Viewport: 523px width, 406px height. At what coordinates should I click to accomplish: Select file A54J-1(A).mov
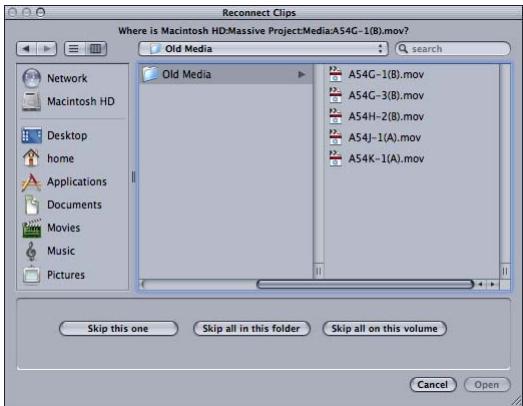point(375,137)
